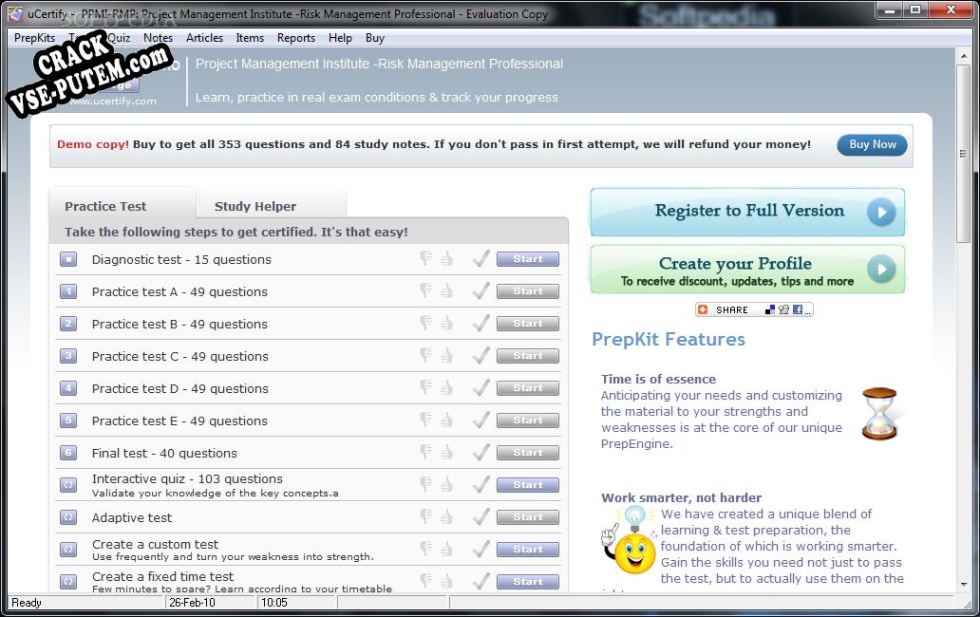980x617 pixels.
Task: Open the Reports menu
Action: coord(296,38)
